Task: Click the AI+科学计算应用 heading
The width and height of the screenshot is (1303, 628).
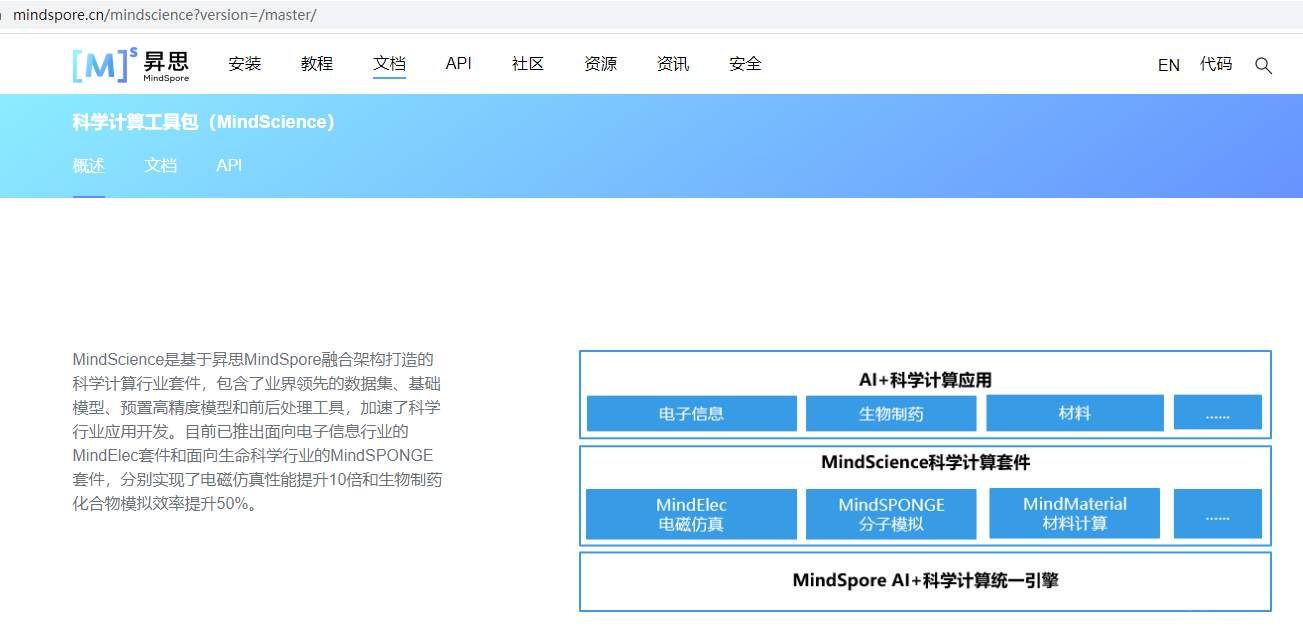Action: tap(925, 380)
